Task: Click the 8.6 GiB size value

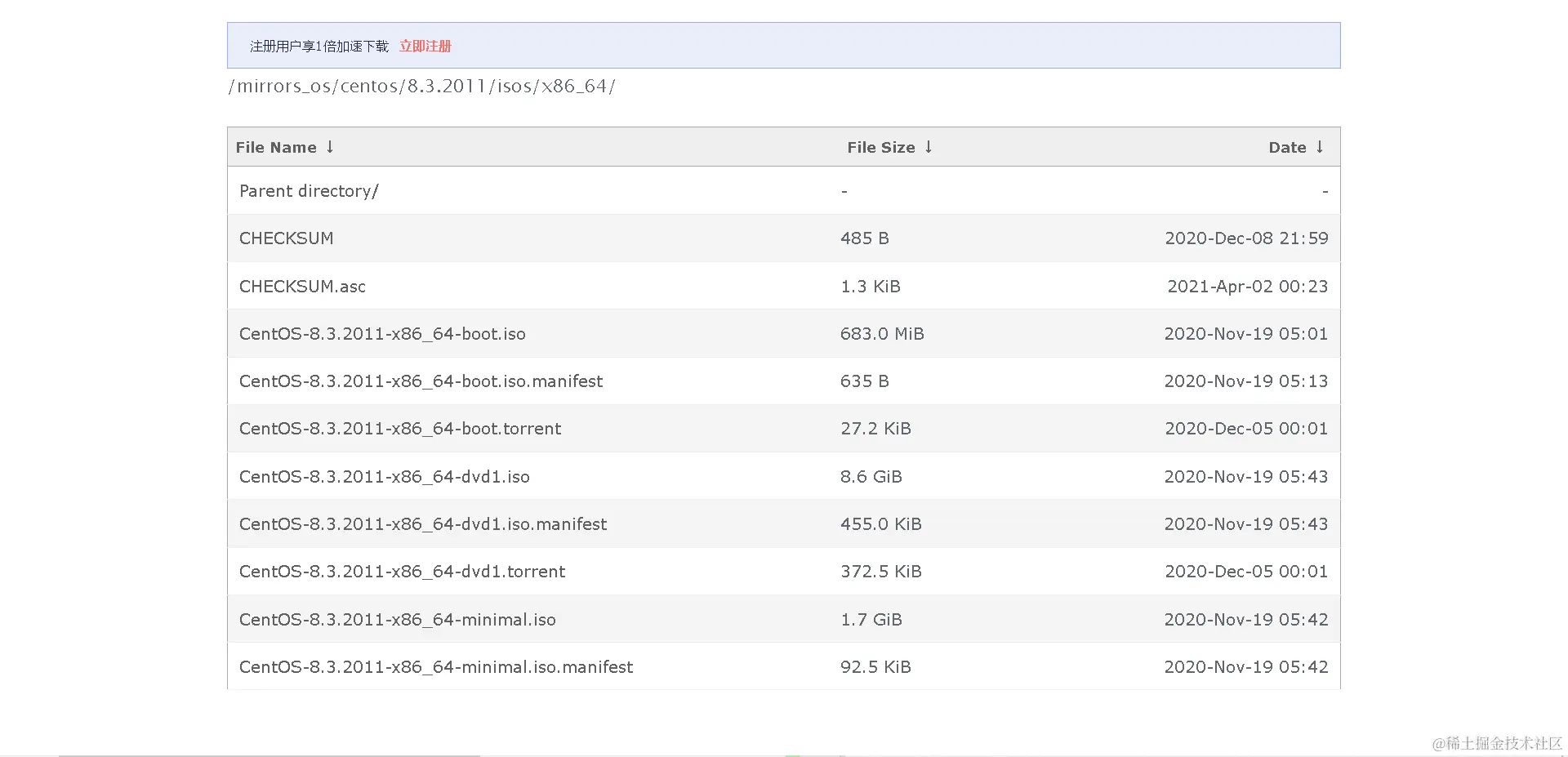Action: (x=871, y=477)
